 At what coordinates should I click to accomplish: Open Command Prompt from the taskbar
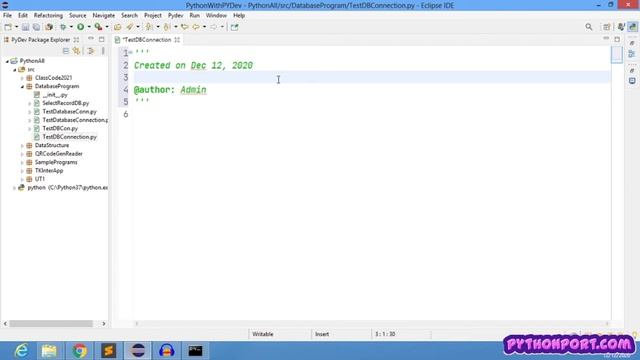point(196,351)
